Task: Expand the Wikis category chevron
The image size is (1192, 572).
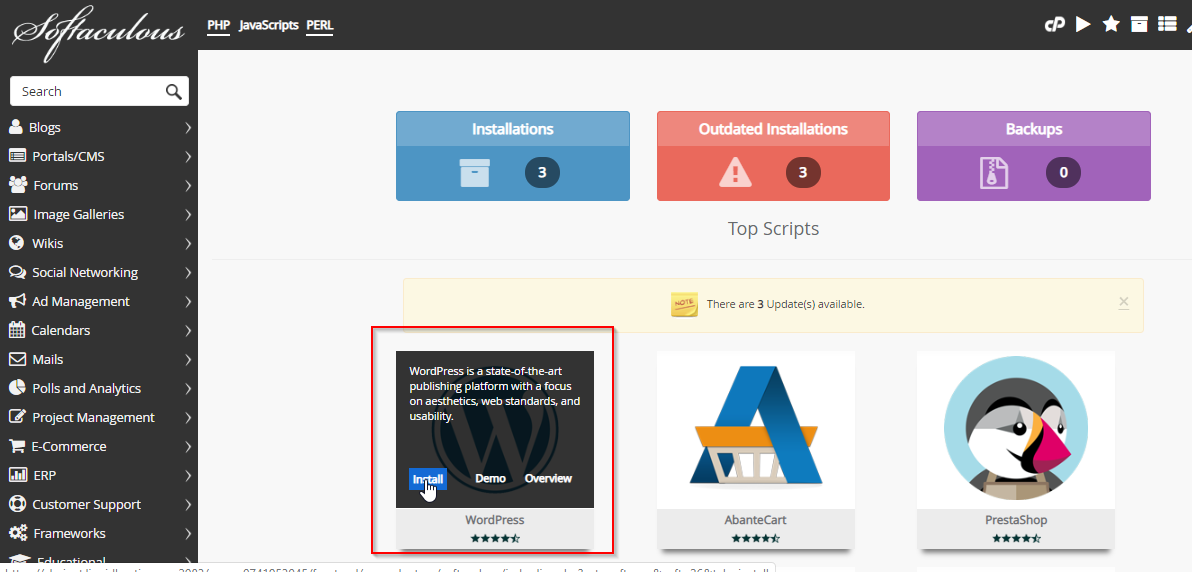Action: click(188, 243)
